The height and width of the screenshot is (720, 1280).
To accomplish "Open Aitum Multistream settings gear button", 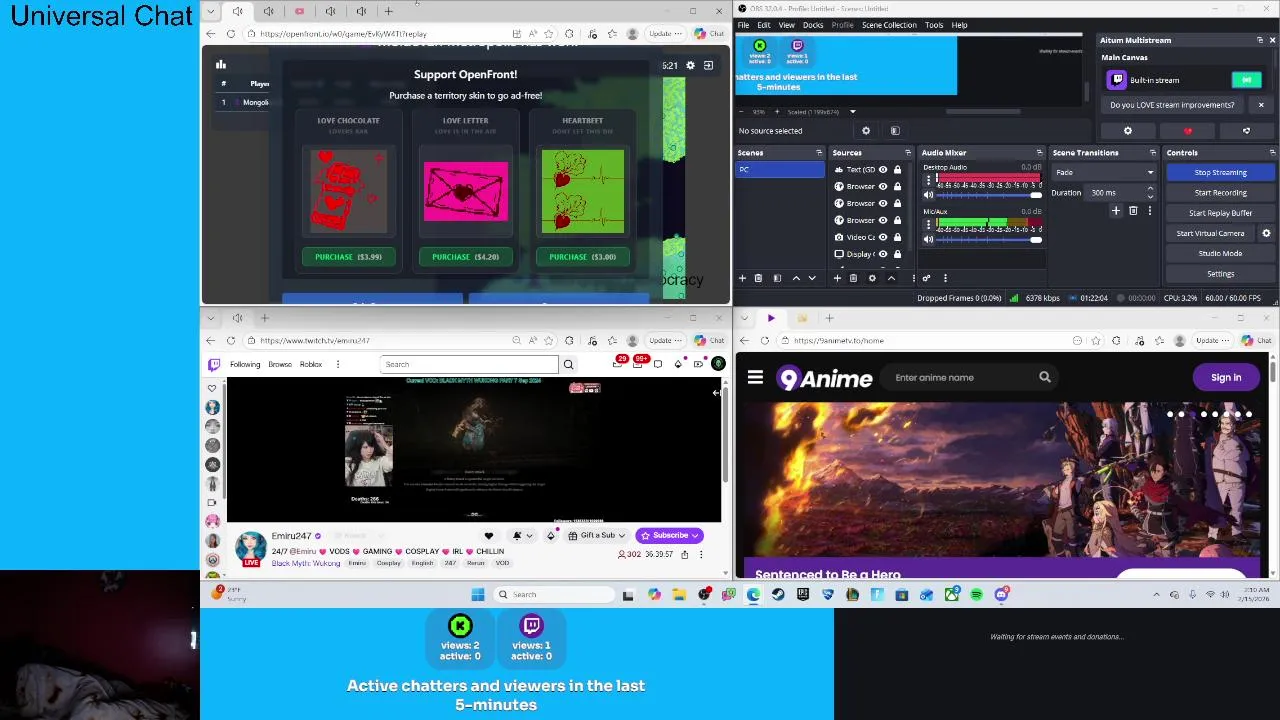I will (x=1128, y=131).
